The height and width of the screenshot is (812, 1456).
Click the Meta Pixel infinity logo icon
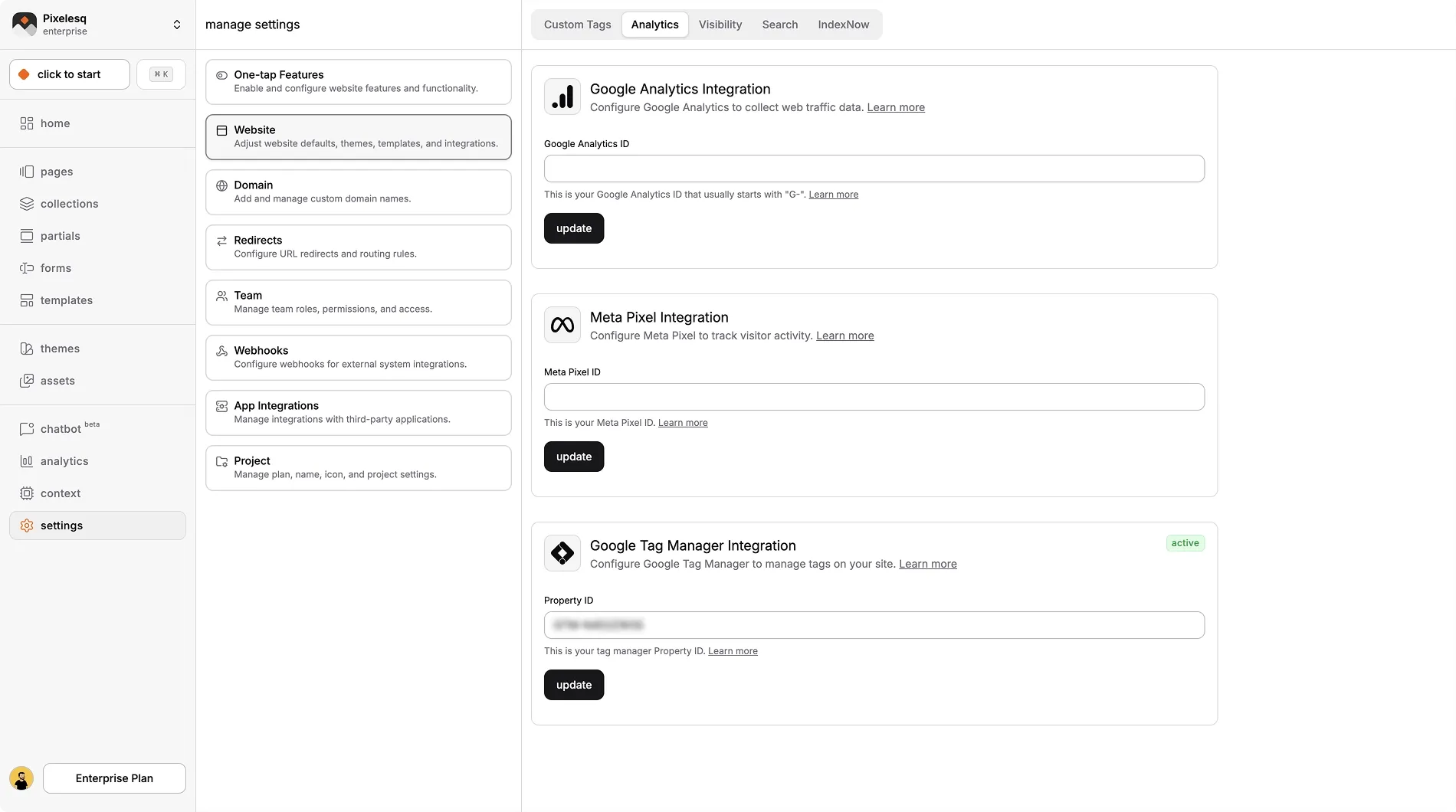click(562, 325)
